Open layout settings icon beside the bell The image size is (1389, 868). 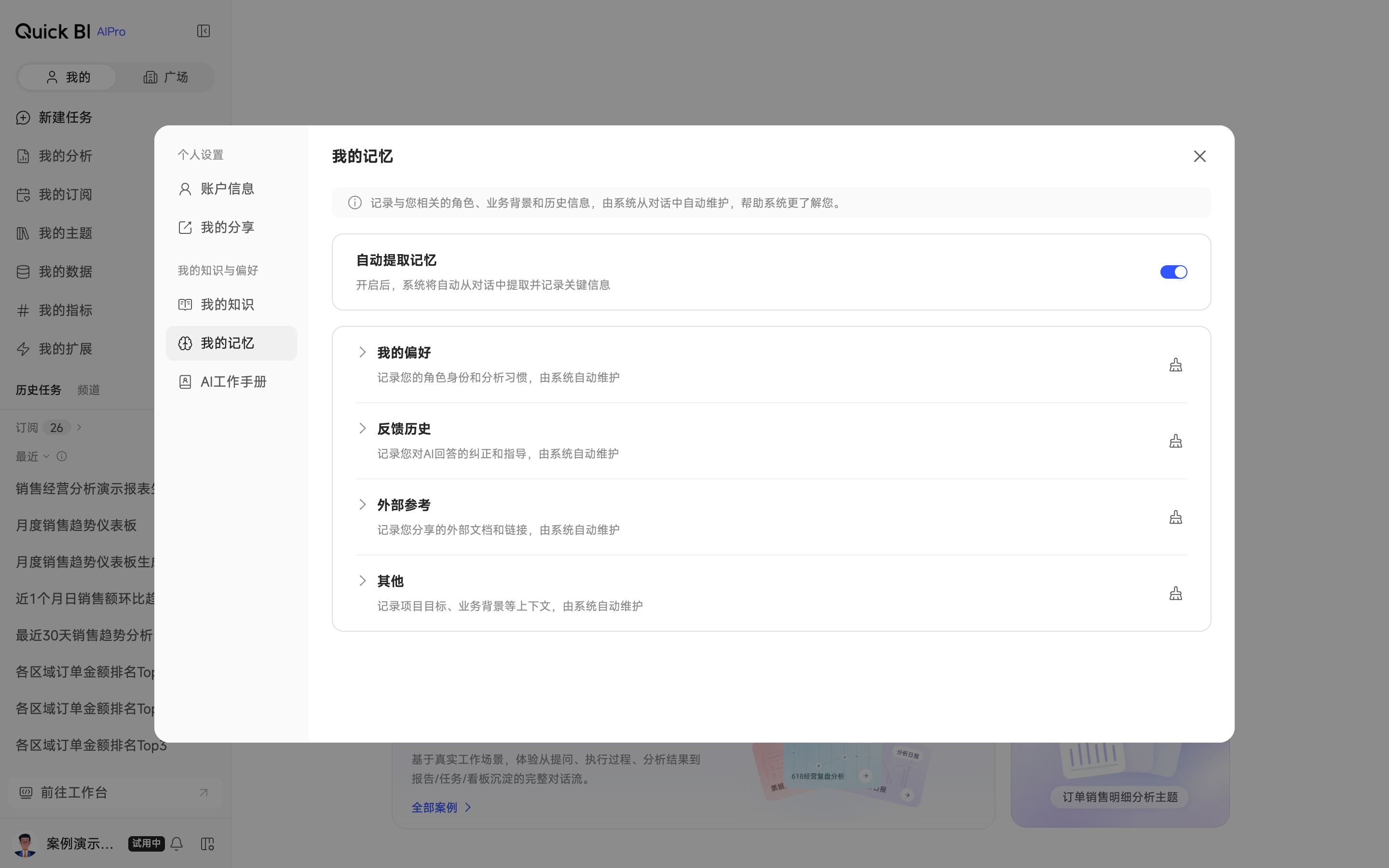[x=207, y=843]
